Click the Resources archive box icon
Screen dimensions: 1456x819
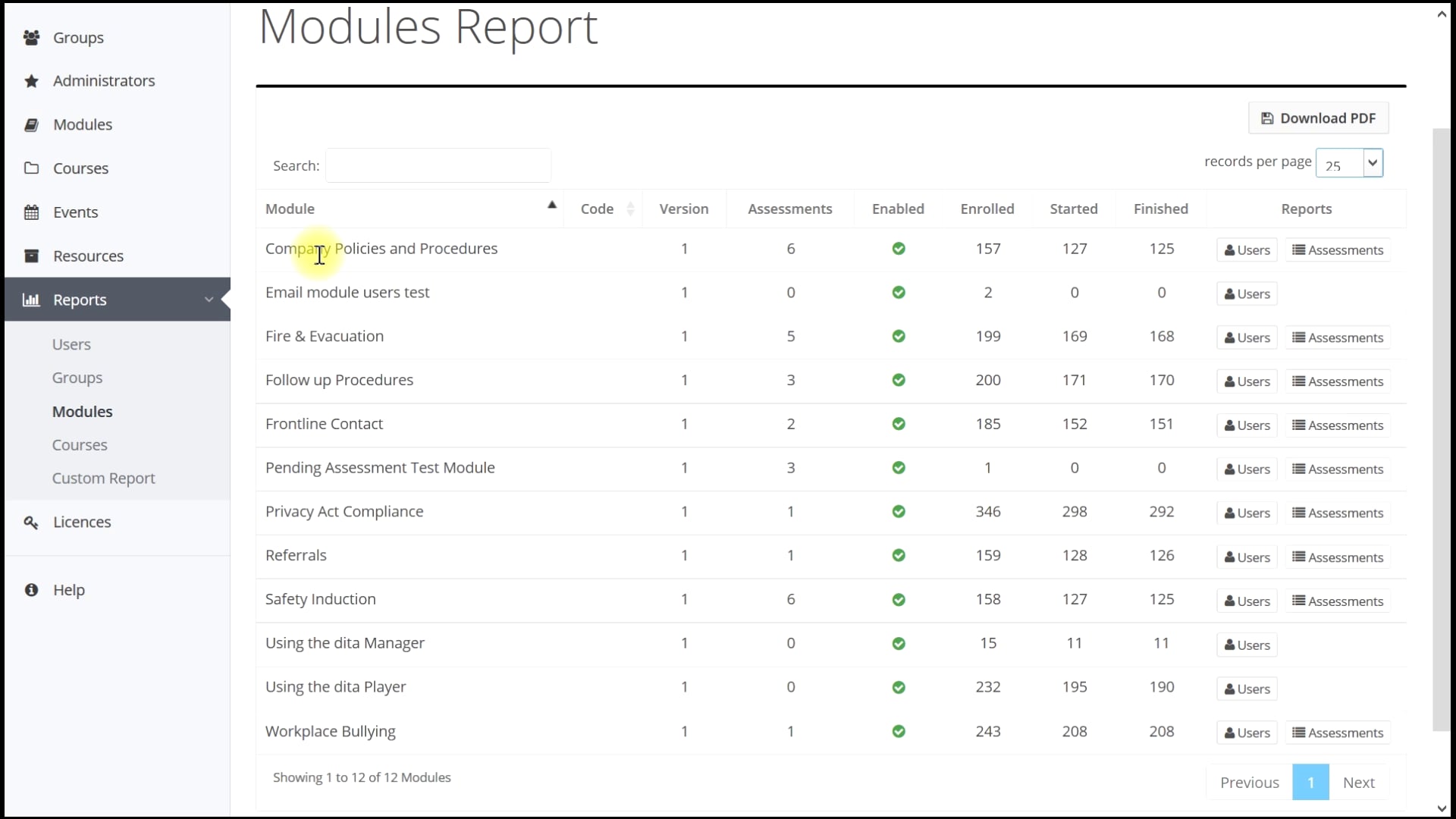point(31,256)
